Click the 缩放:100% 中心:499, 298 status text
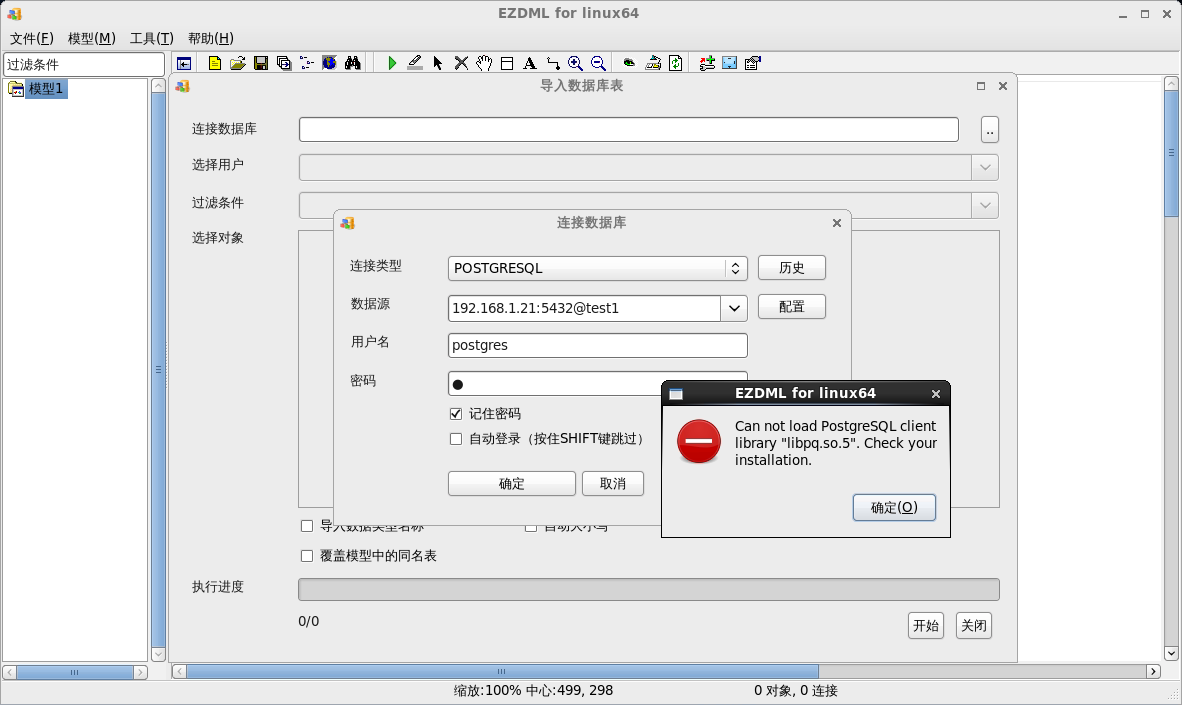This screenshot has width=1182, height=705. pyautogui.click(x=533, y=691)
